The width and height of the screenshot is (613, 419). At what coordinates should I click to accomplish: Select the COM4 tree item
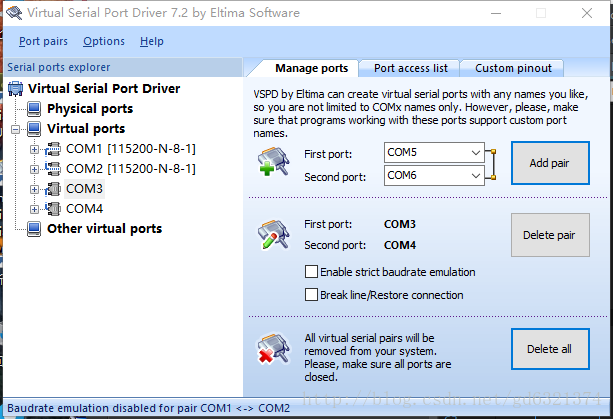click(84, 209)
